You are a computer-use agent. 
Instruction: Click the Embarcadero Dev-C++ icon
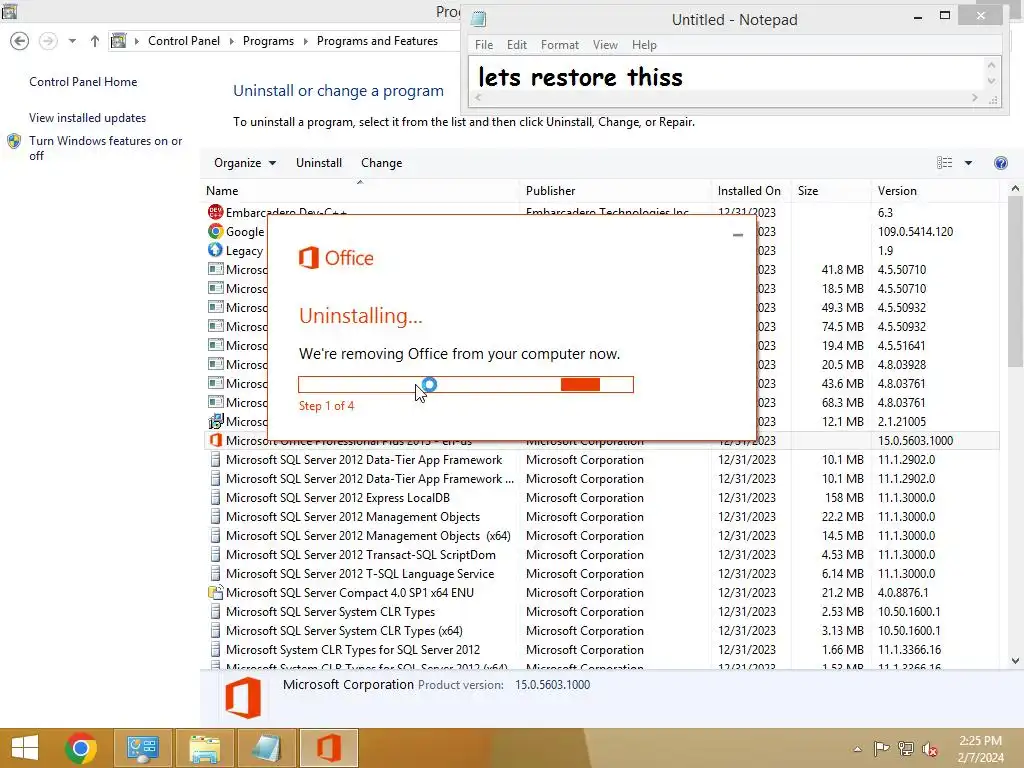(x=215, y=212)
